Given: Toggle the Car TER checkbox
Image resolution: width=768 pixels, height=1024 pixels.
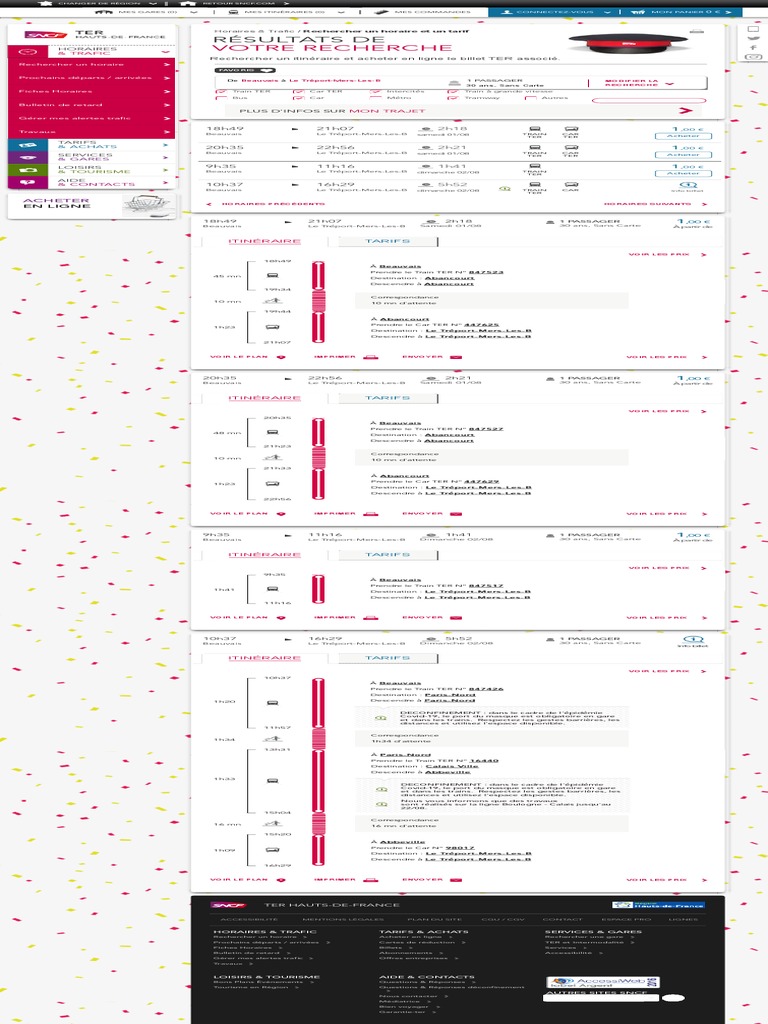Looking at the screenshot, I should [x=298, y=92].
